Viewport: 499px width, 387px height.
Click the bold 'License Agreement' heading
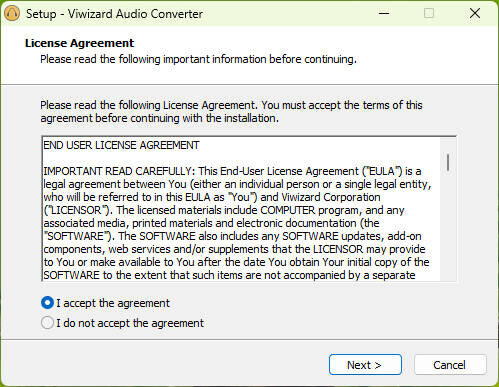(79, 43)
